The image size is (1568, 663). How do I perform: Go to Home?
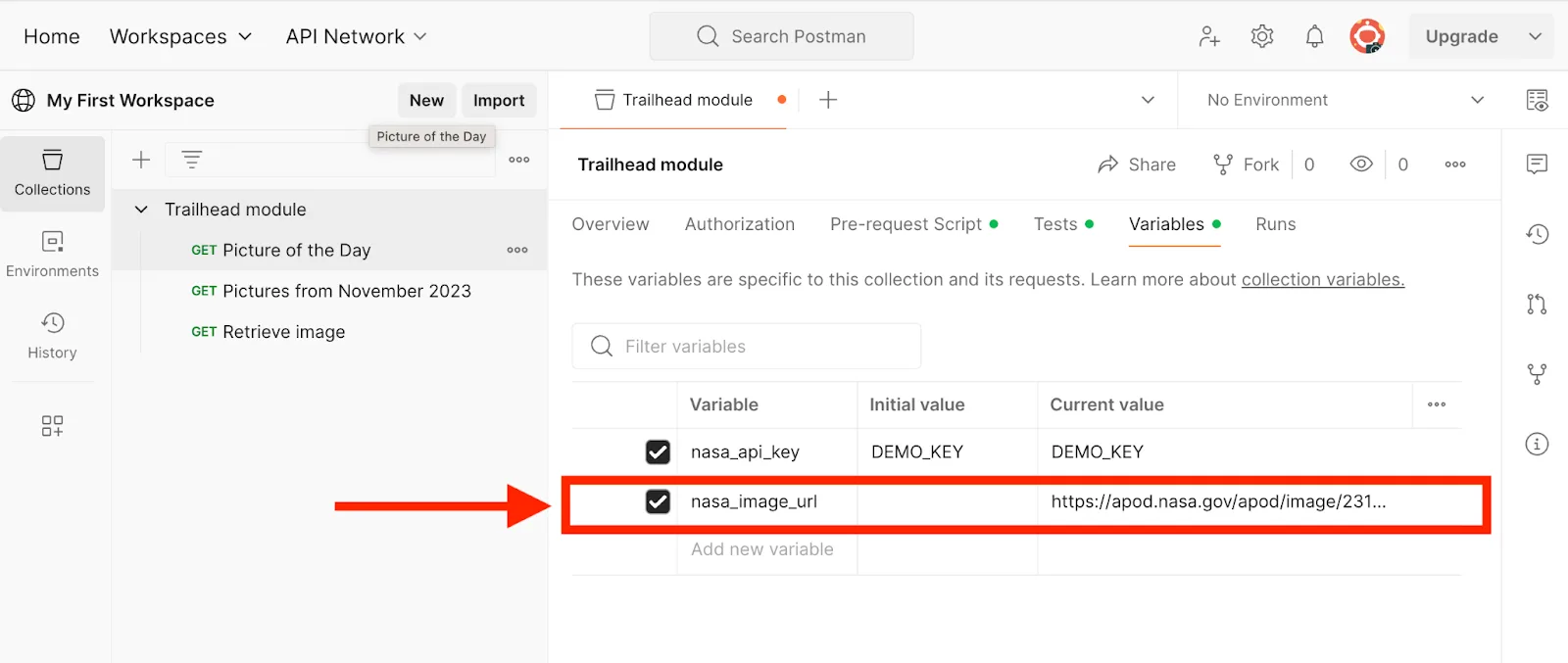(52, 36)
